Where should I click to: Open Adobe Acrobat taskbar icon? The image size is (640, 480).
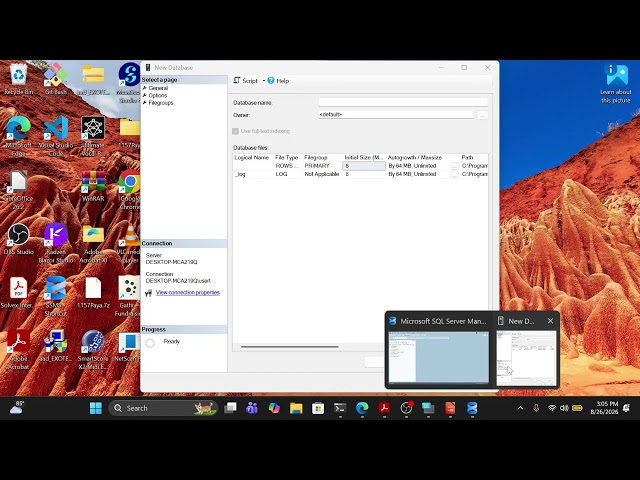click(x=384, y=408)
